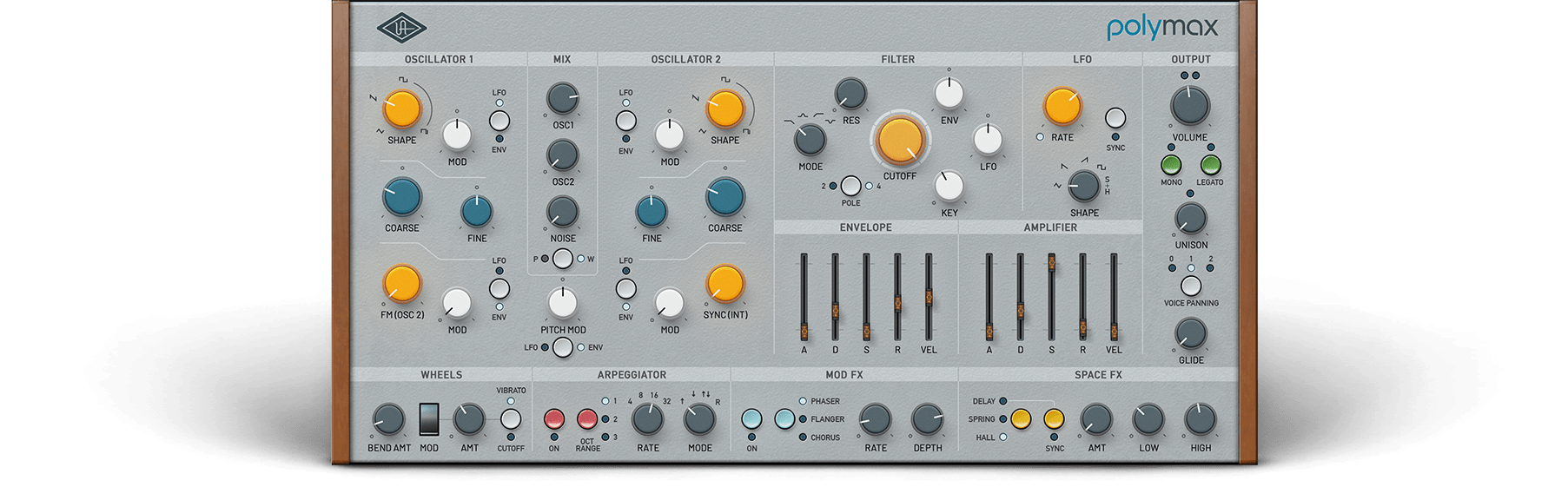Click the LFO Rate knob
Viewport: 1568px width, 487px height.
[1062, 107]
